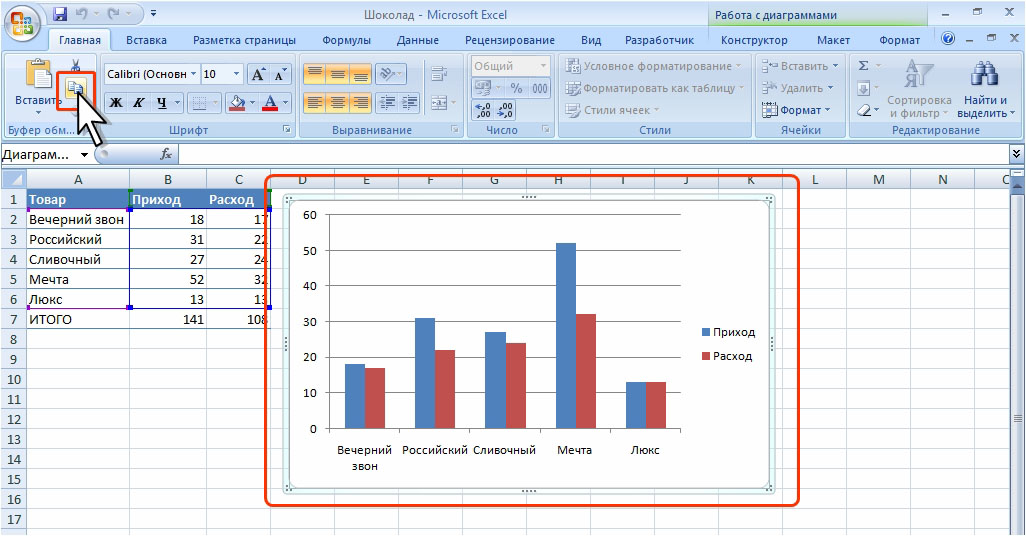The height and width of the screenshot is (536, 1026).
Task: Click the Clear eraser icon
Action: (864, 110)
